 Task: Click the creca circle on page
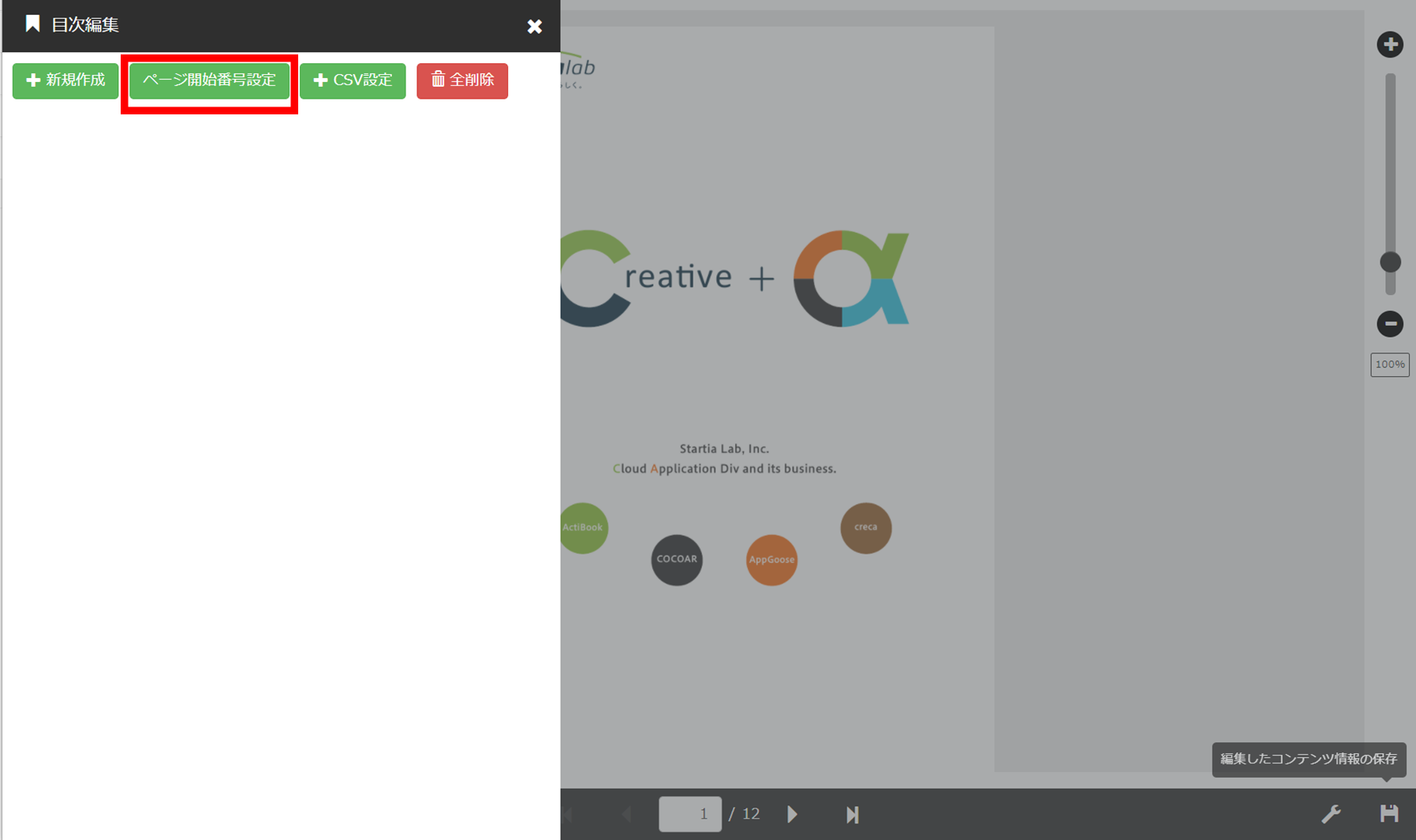[x=866, y=528]
